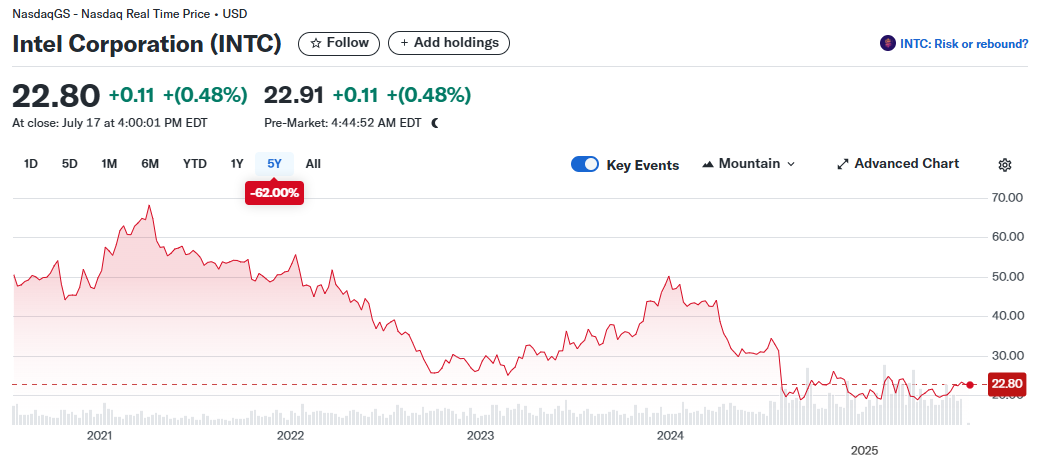Click the pre-market moon icon
The image size is (1050, 464).
[x=435, y=123]
